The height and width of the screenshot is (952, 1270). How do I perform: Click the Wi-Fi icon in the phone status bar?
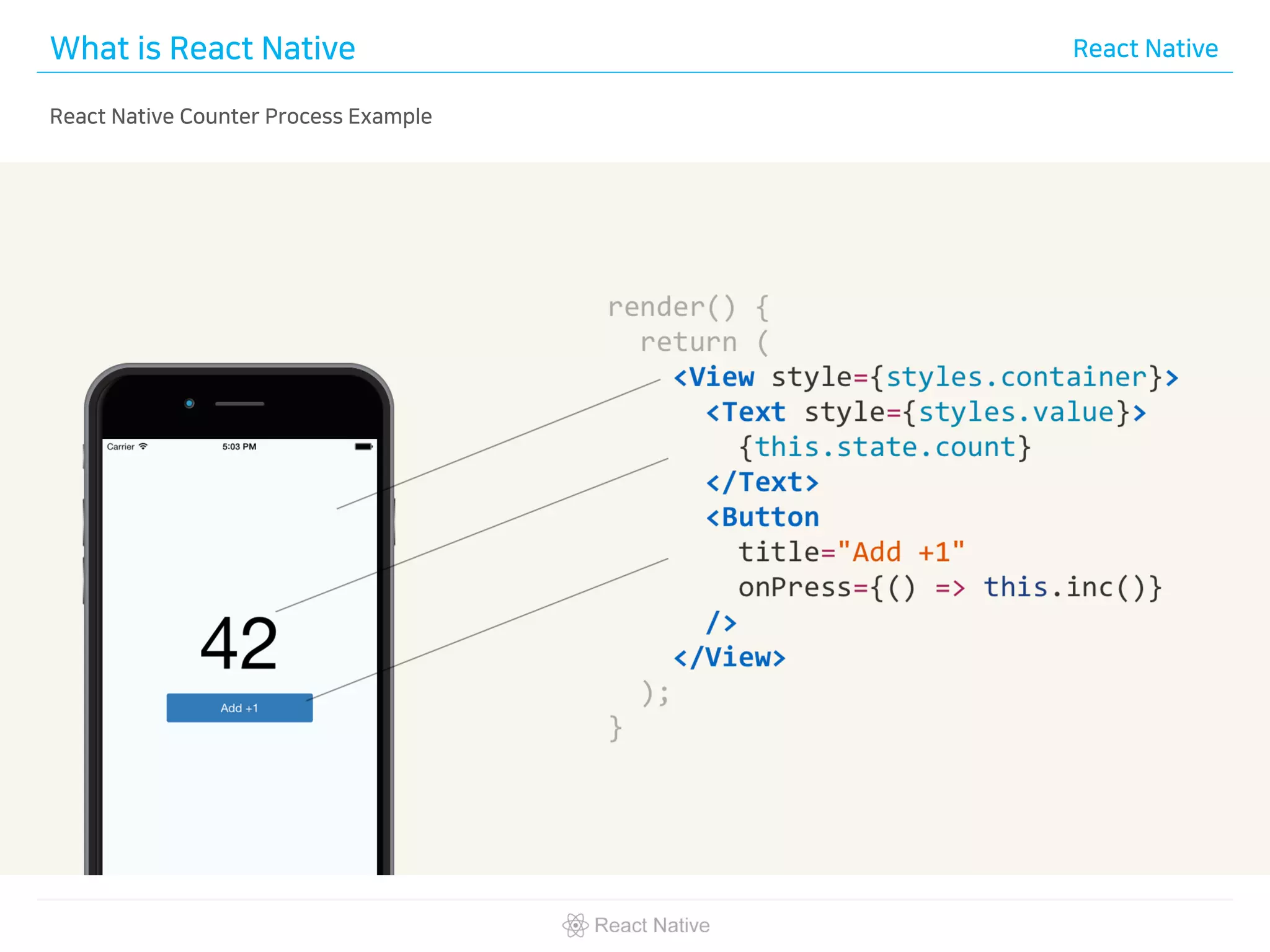point(143,446)
